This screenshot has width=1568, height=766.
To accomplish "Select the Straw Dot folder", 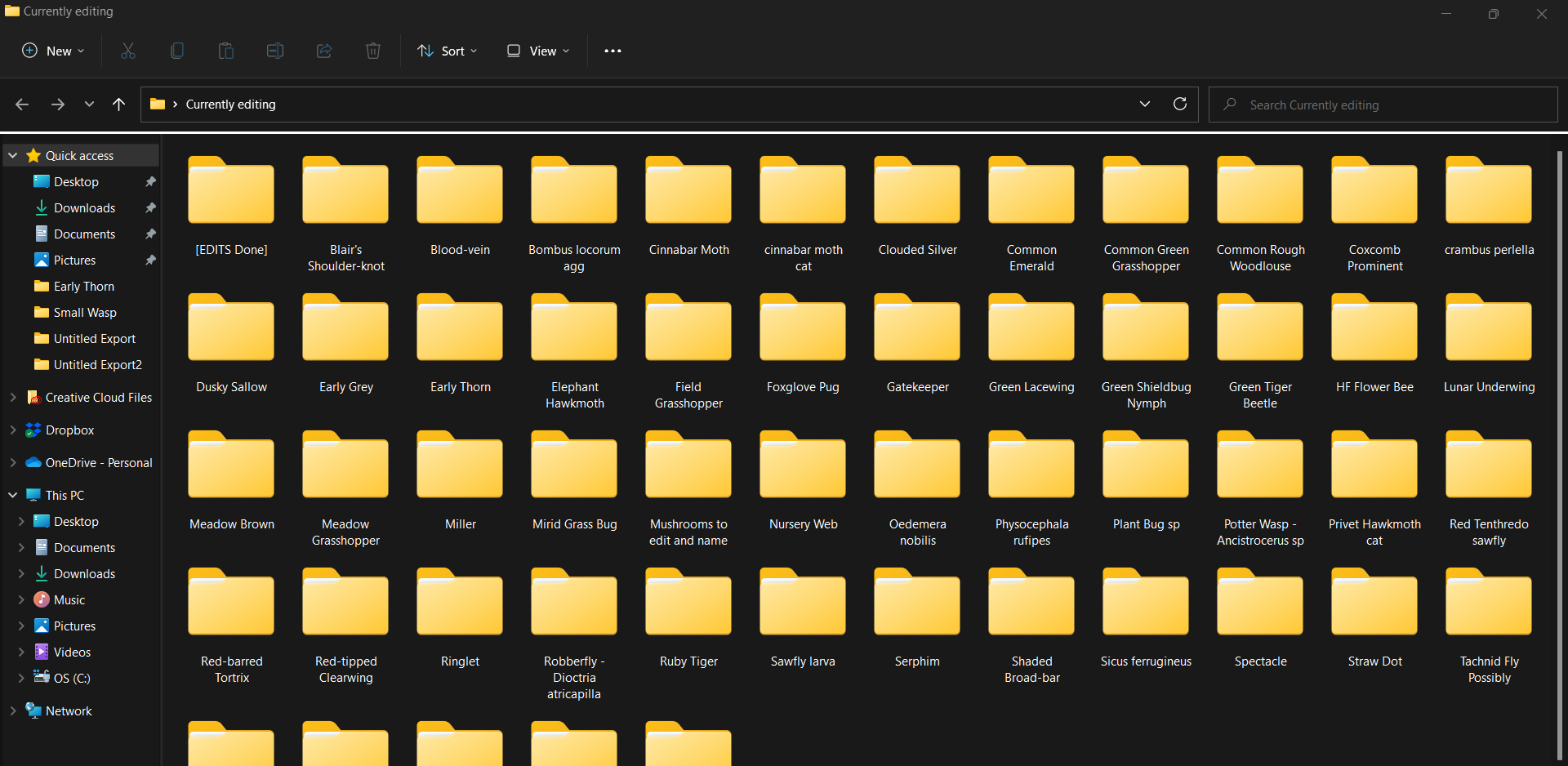I will pyautogui.click(x=1374, y=617).
